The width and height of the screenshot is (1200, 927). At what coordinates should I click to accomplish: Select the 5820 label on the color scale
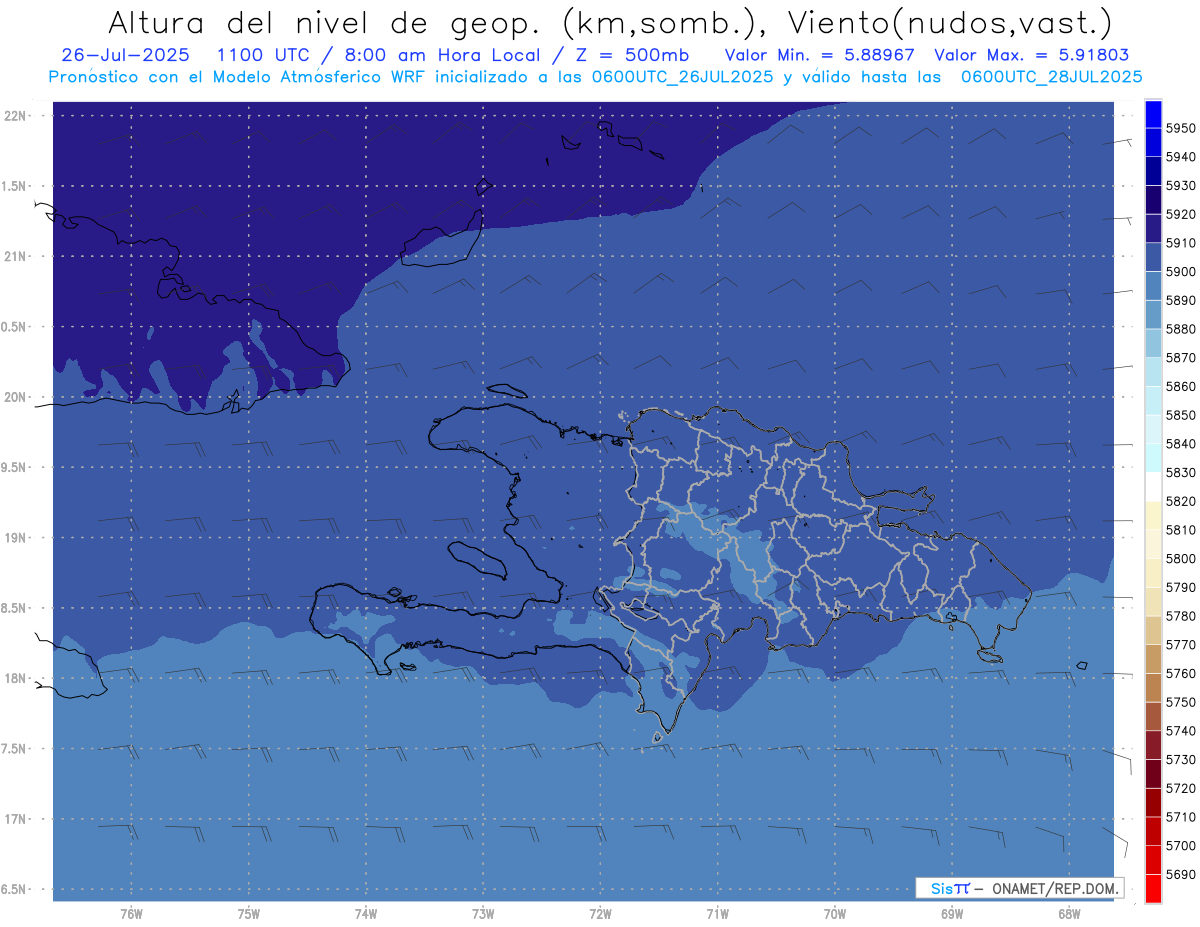pyautogui.click(x=1181, y=501)
